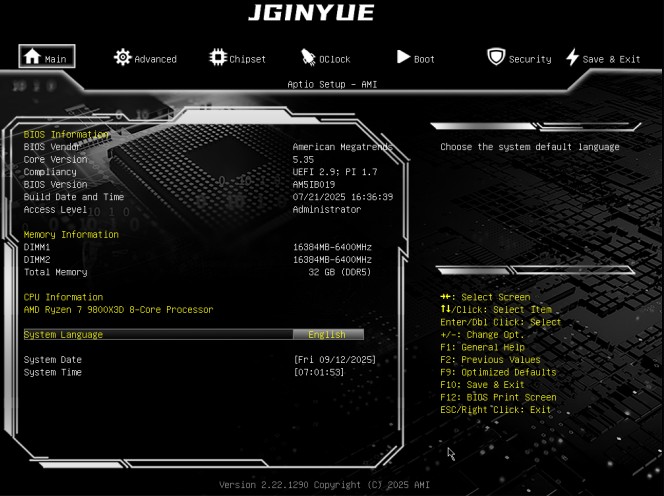
Task: Click the JGINYUE brand logo
Action: tap(311, 12)
